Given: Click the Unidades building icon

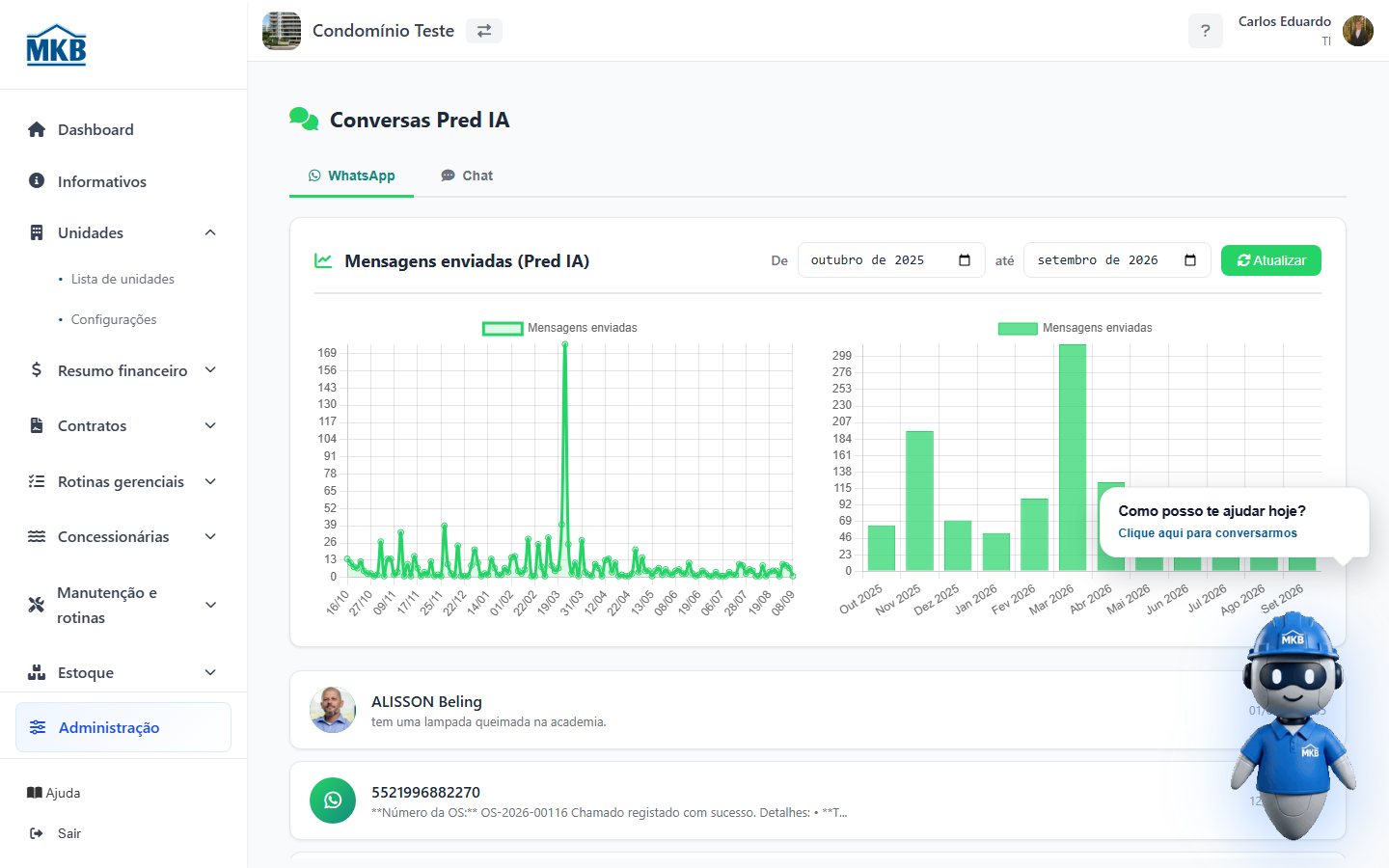Looking at the screenshot, I should click(x=37, y=232).
